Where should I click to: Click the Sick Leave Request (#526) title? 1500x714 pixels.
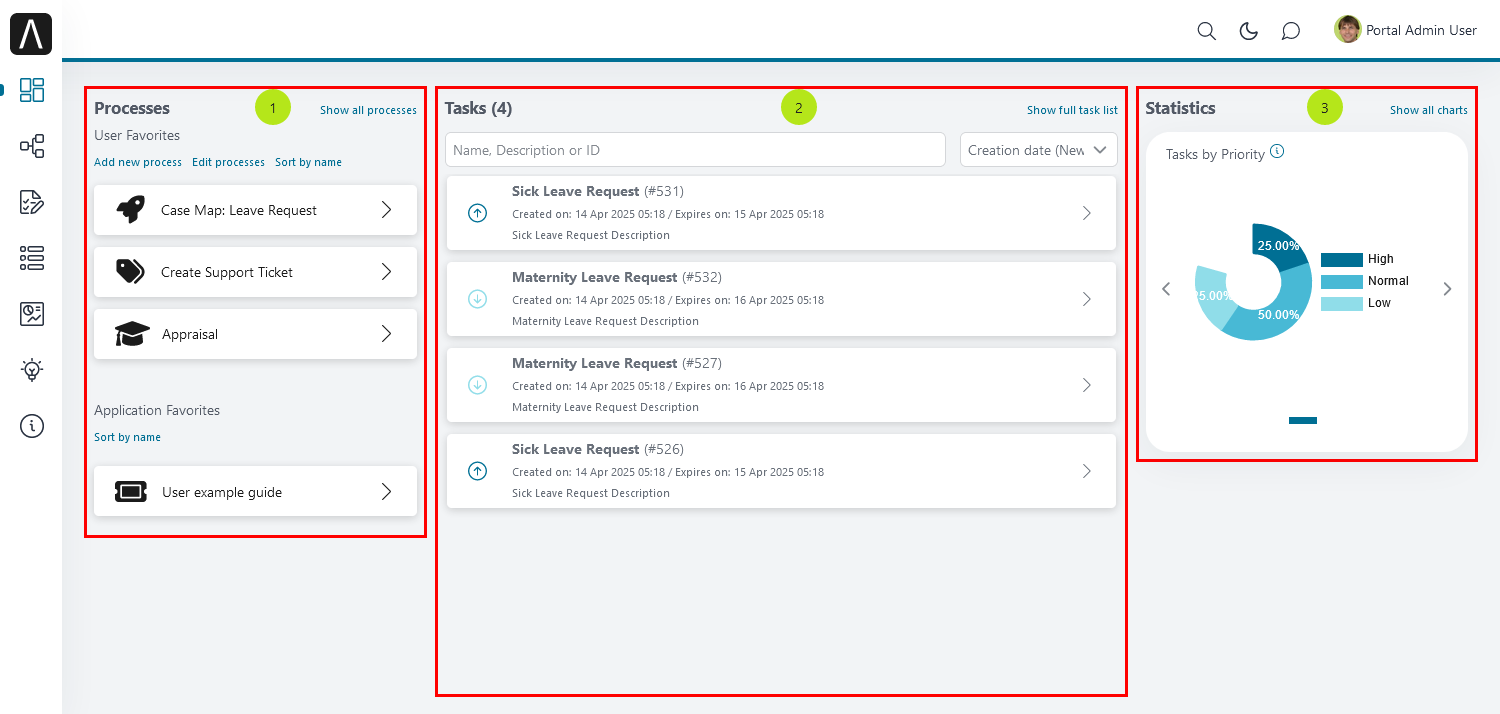pyautogui.click(x=598, y=449)
